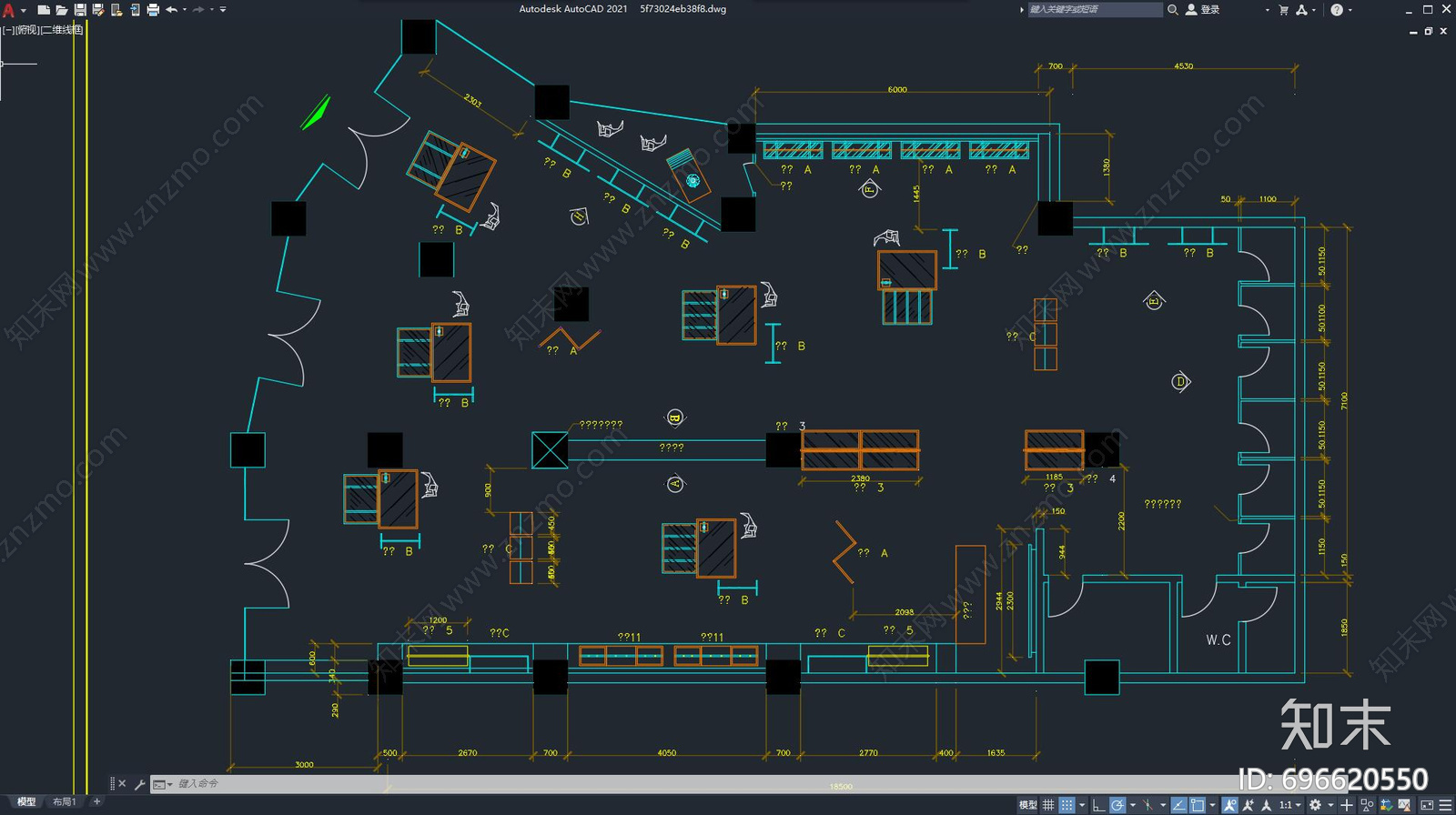Click the search magnifier icon
The height and width of the screenshot is (815, 1456).
click(x=1173, y=10)
